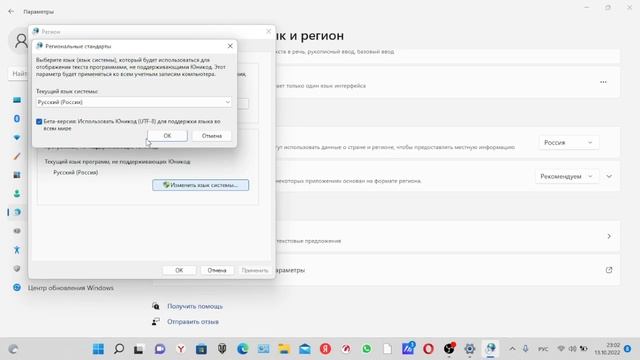Click OK at bottom of Регион window
This screenshot has height=360, width=640.
coord(179,270)
